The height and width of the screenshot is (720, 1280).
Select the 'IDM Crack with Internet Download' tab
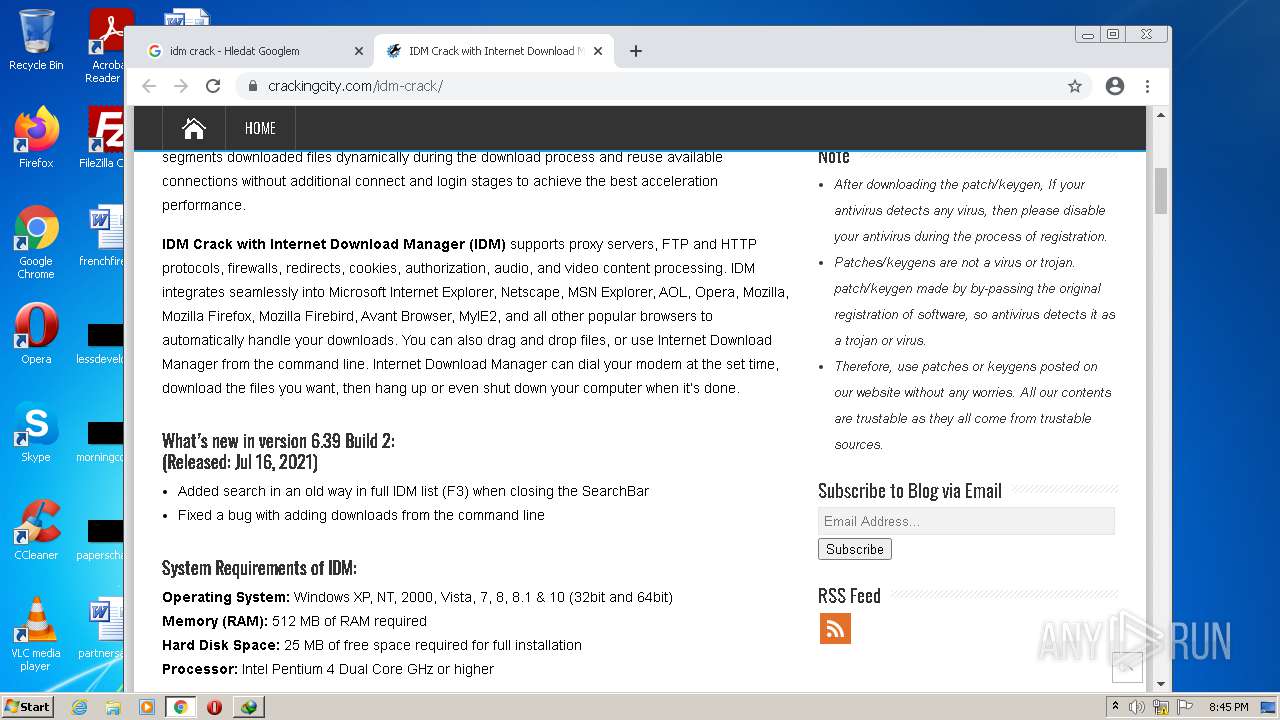click(x=496, y=51)
